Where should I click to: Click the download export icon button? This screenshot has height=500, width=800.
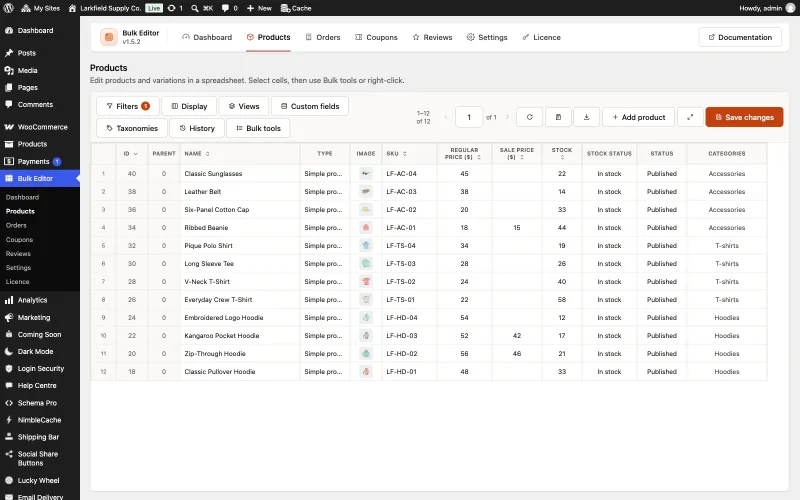[587, 117]
